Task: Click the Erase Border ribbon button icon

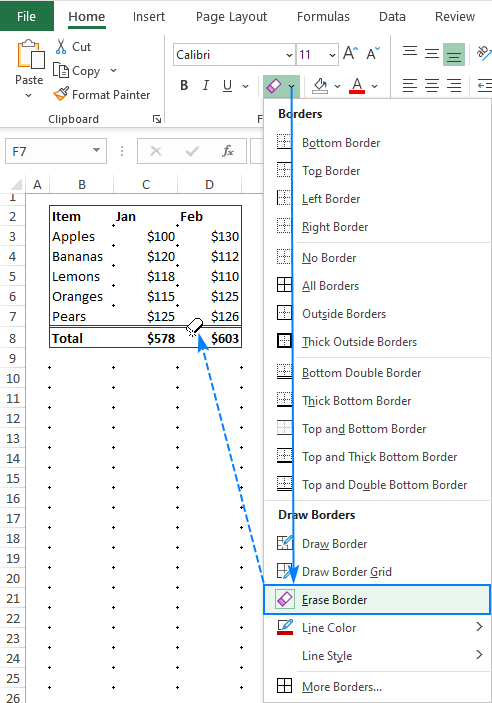Action: tap(274, 85)
